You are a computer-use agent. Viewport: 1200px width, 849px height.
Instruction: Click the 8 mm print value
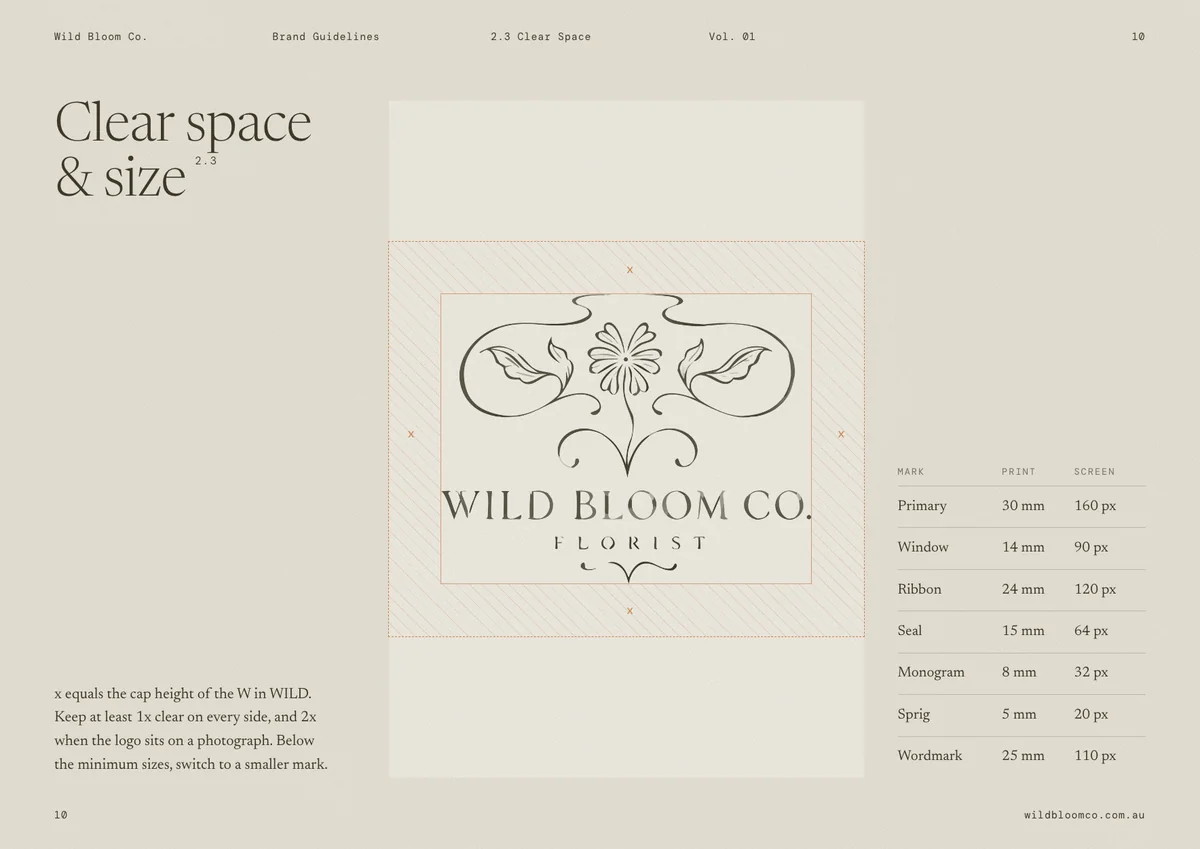1019,673
